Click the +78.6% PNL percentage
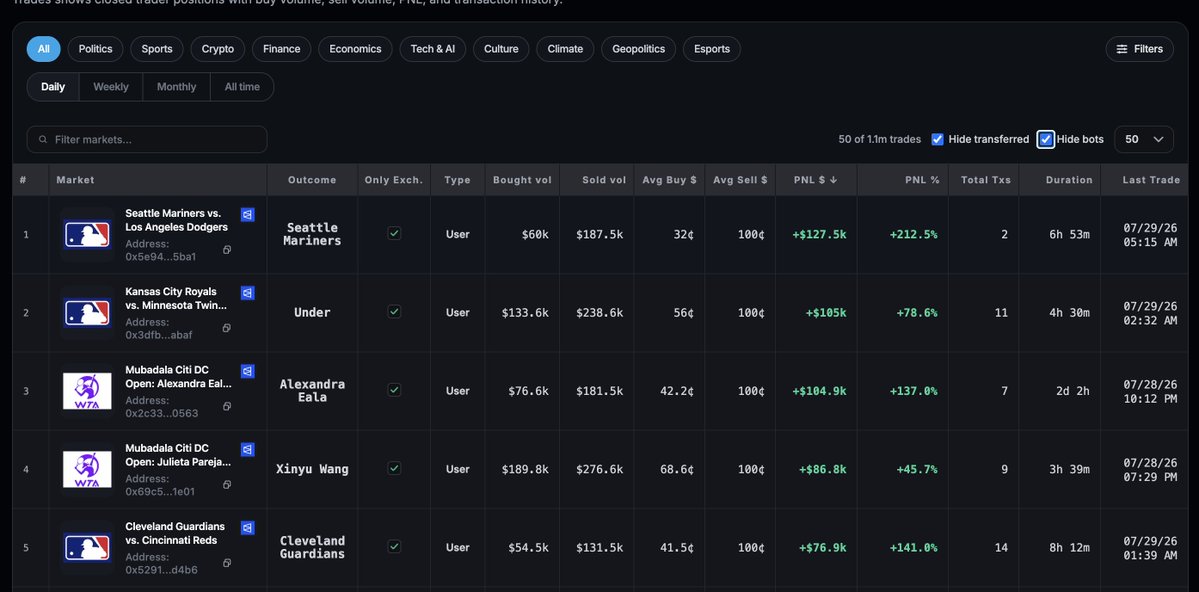The height and width of the screenshot is (592, 1199). tap(917, 313)
